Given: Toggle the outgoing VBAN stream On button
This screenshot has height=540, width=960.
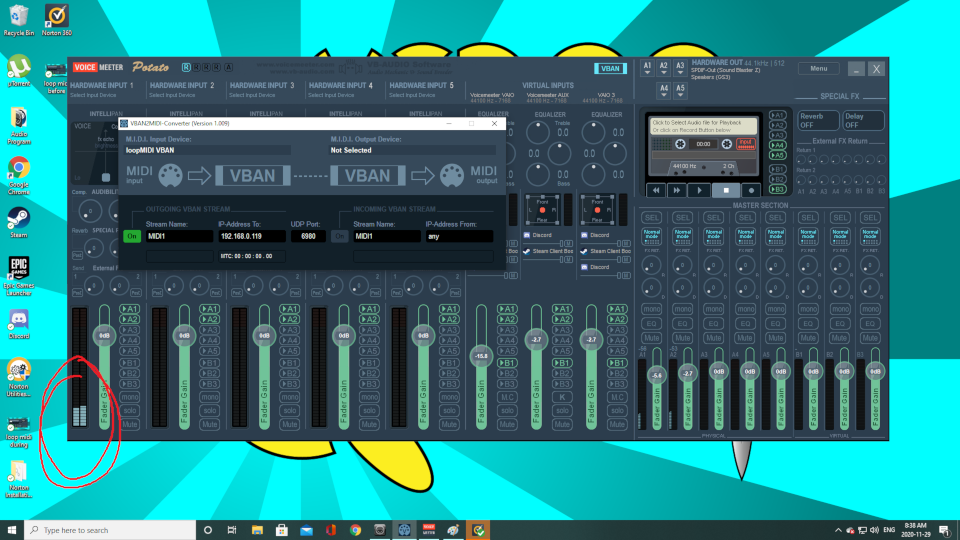Looking at the screenshot, I should 132,236.
